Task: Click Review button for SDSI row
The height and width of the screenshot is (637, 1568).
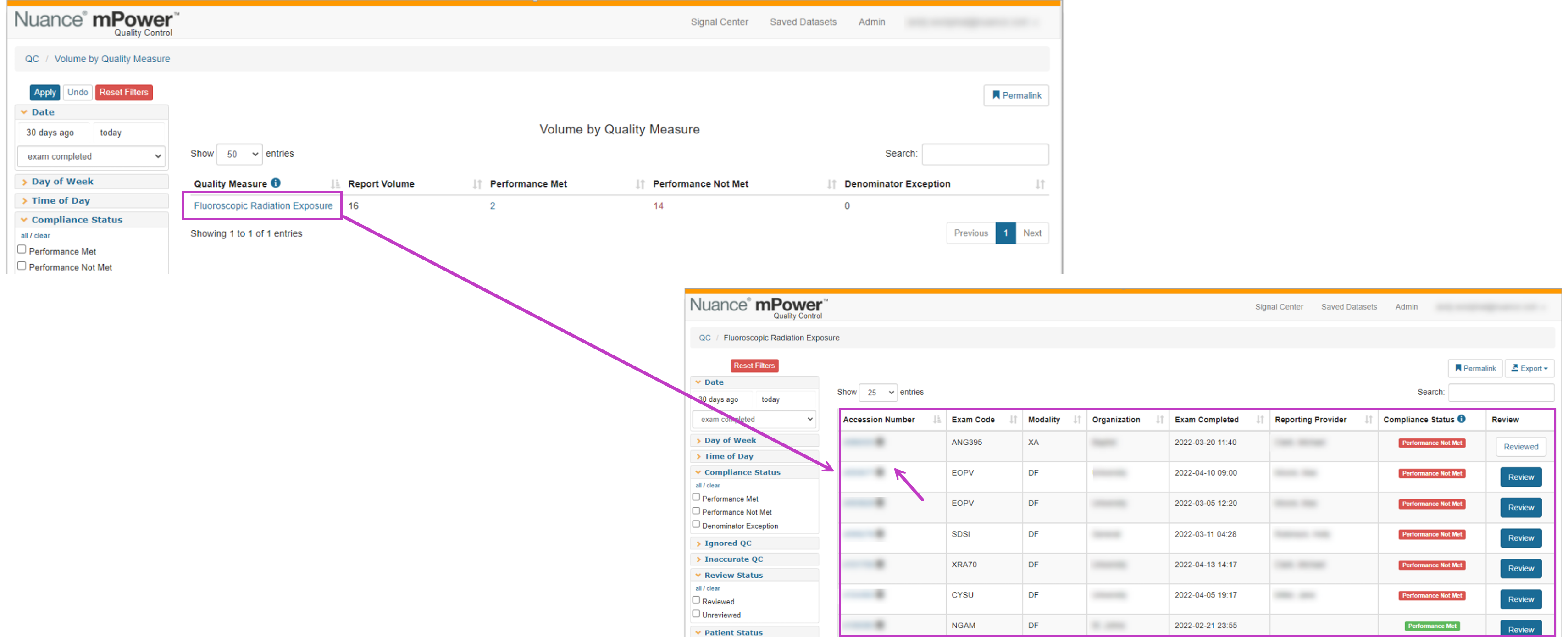Action: [1520, 538]
